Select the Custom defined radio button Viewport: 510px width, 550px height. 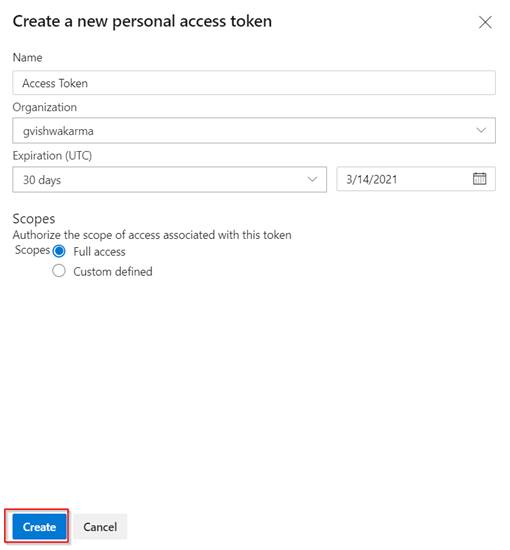click(x=59, y=271)
